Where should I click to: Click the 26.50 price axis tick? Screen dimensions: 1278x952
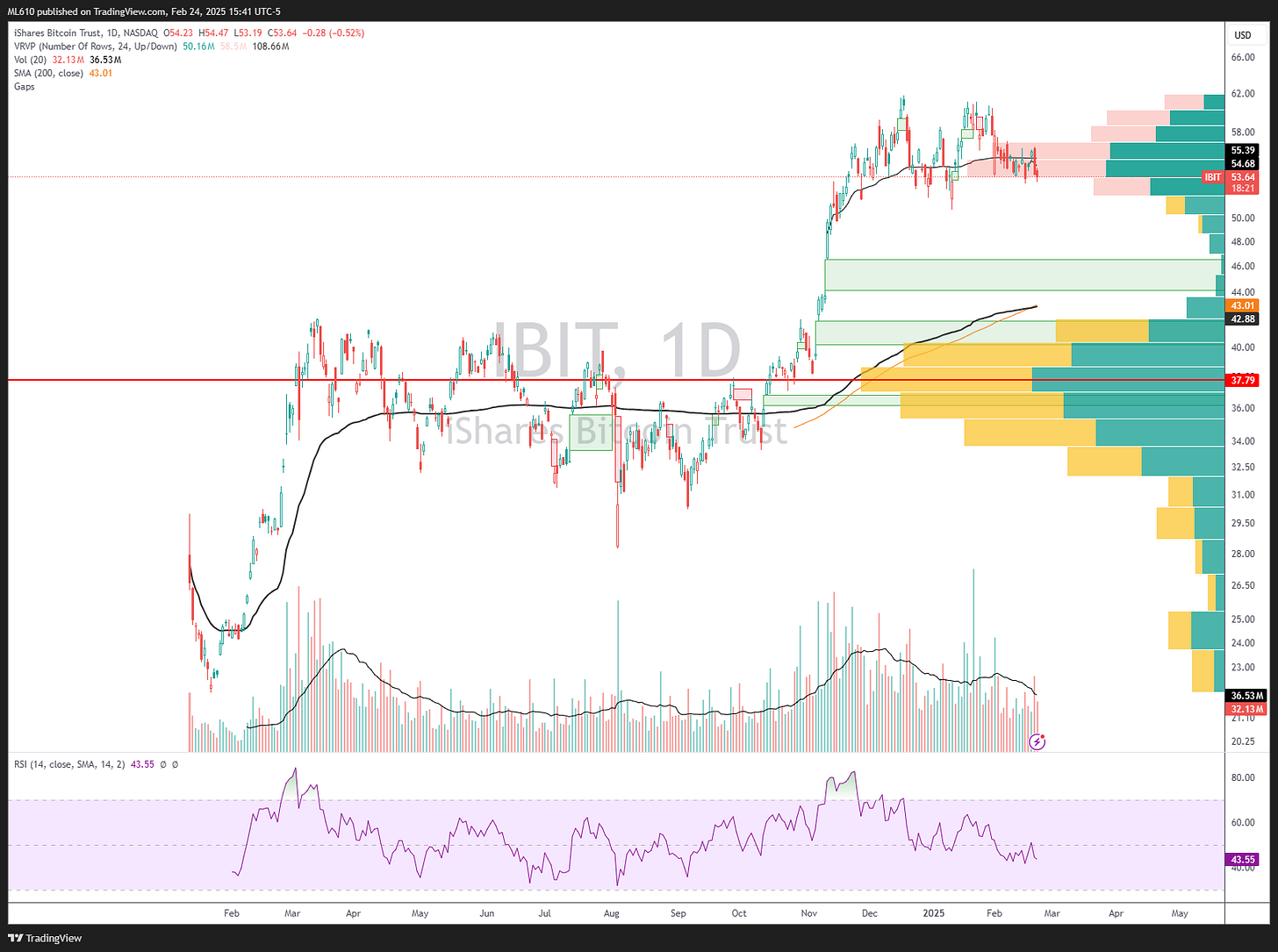pos(1242,585)
